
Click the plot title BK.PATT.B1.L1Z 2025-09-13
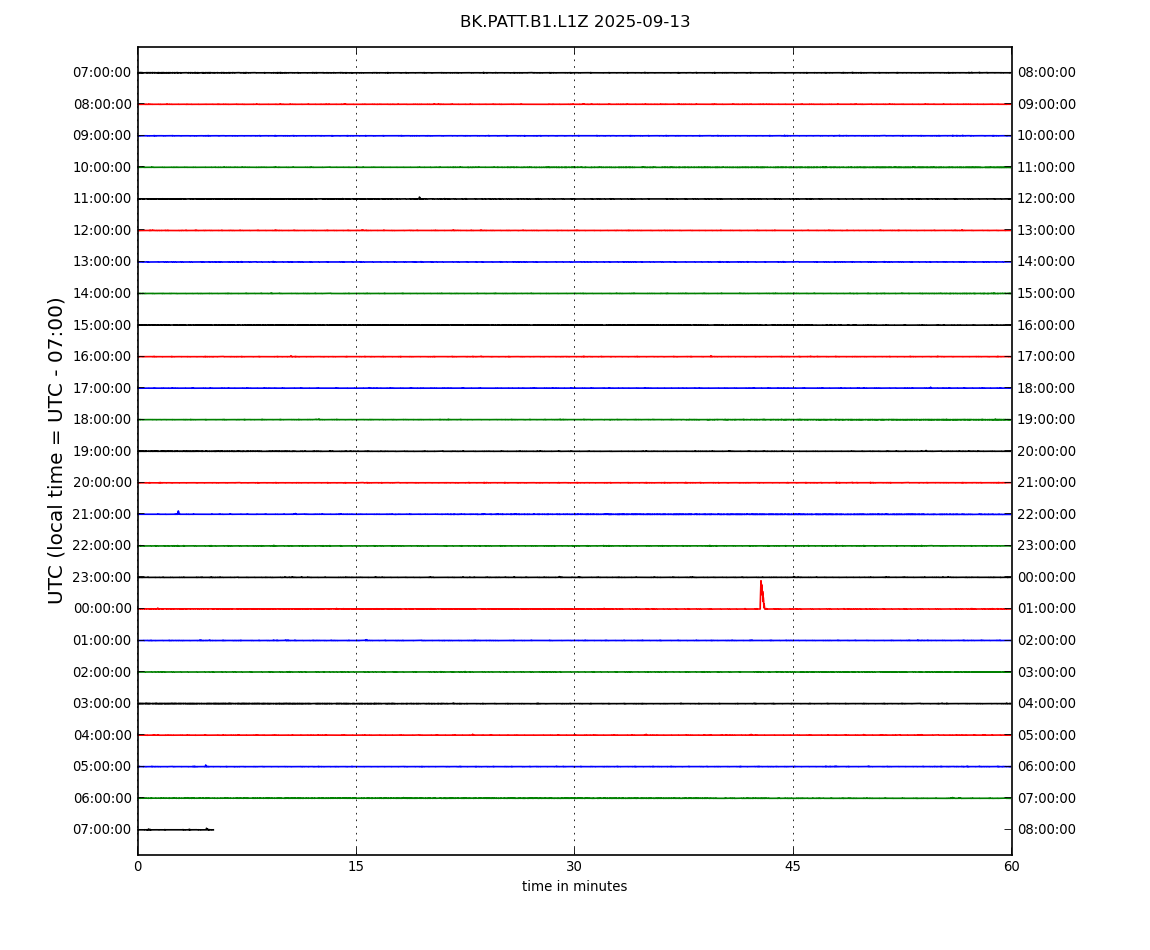click(575, 22)
